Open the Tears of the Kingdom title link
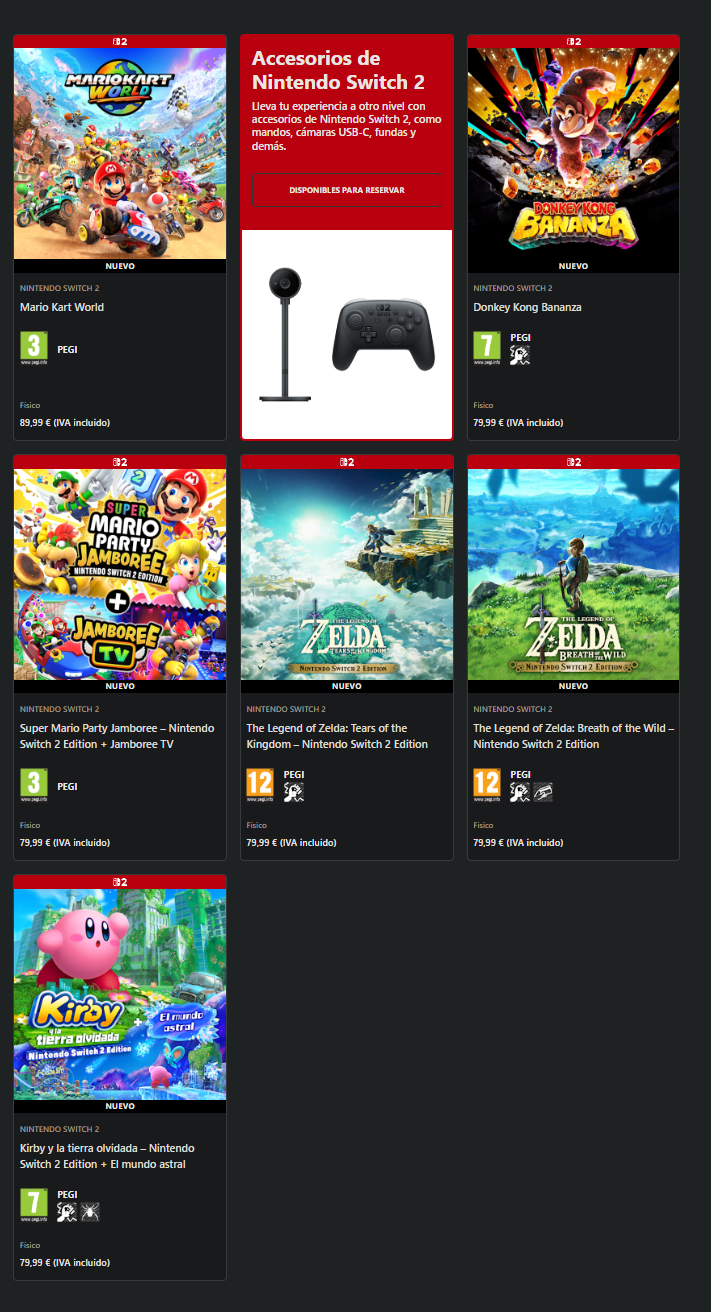711x1312 pixels. (337, 736)
